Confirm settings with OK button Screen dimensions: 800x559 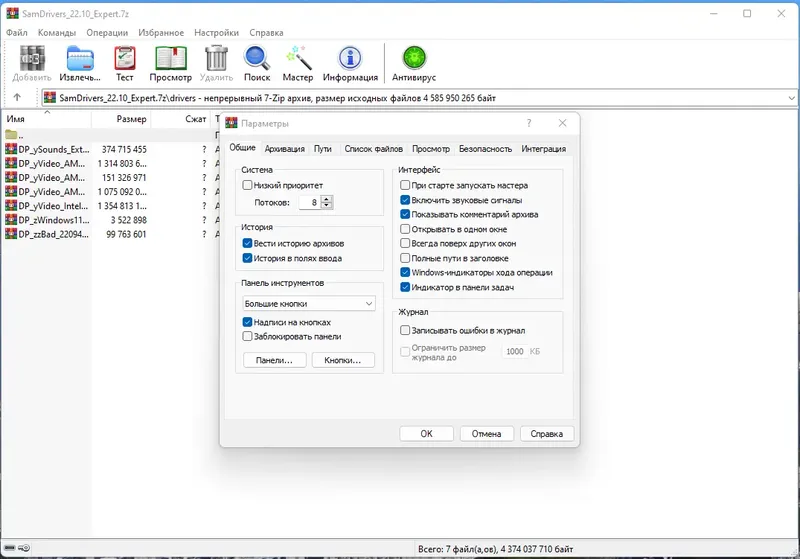(427, 434)
